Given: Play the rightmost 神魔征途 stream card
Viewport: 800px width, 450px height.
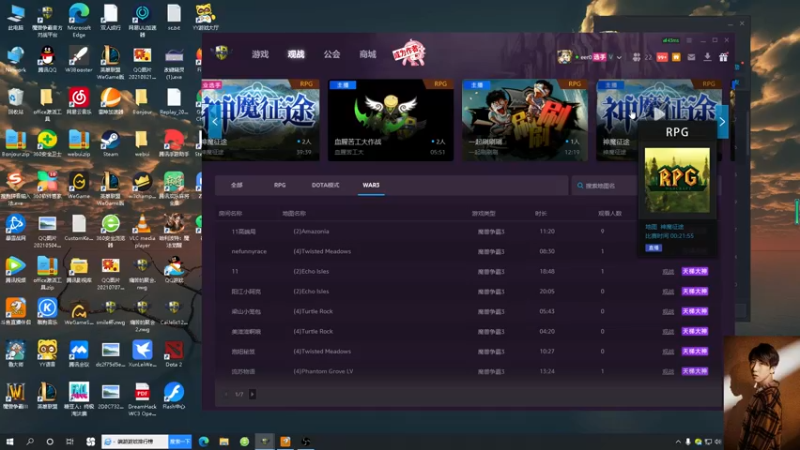Looking at the screenshot, I should (659, 114).
